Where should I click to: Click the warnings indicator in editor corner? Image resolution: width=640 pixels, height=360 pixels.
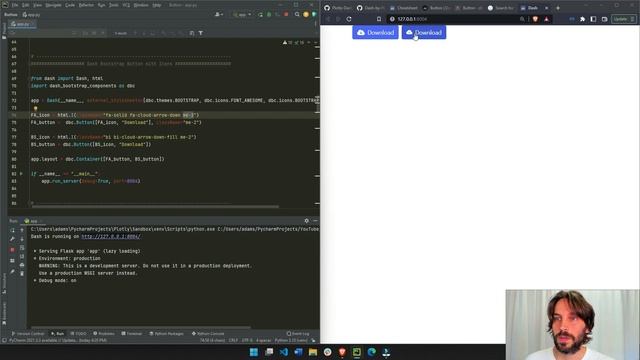(x=293, y=42)
